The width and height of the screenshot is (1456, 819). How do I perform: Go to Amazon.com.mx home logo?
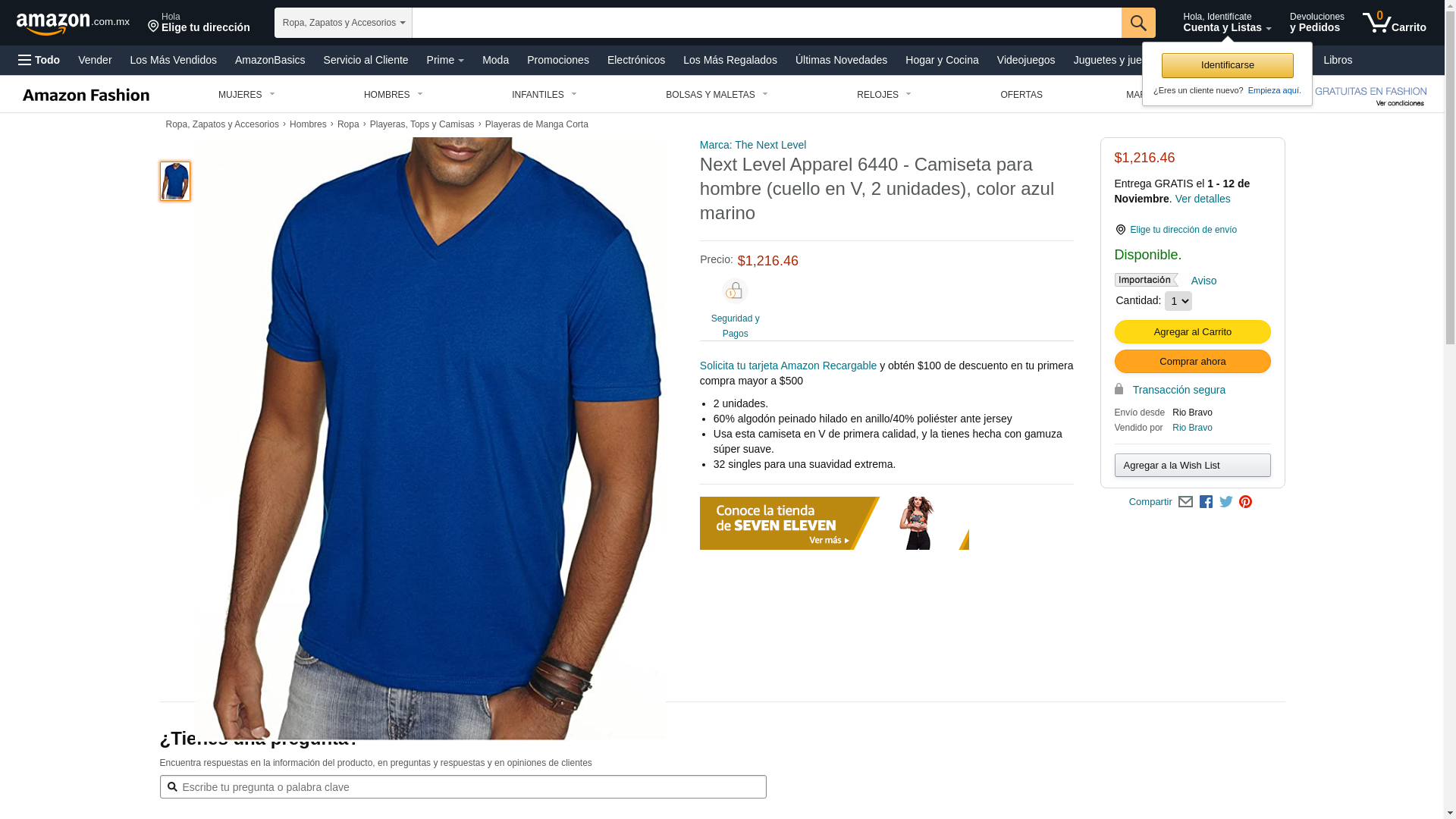[x=73, y=23]
